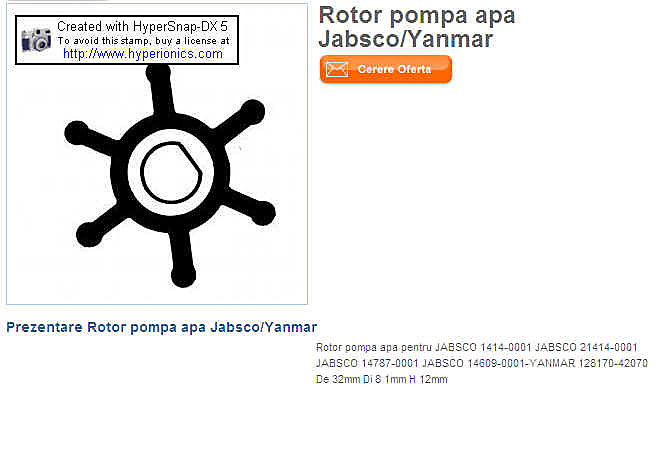Click the dimensions text "De 32mm Di 8.1mm"

coord(361,379)
